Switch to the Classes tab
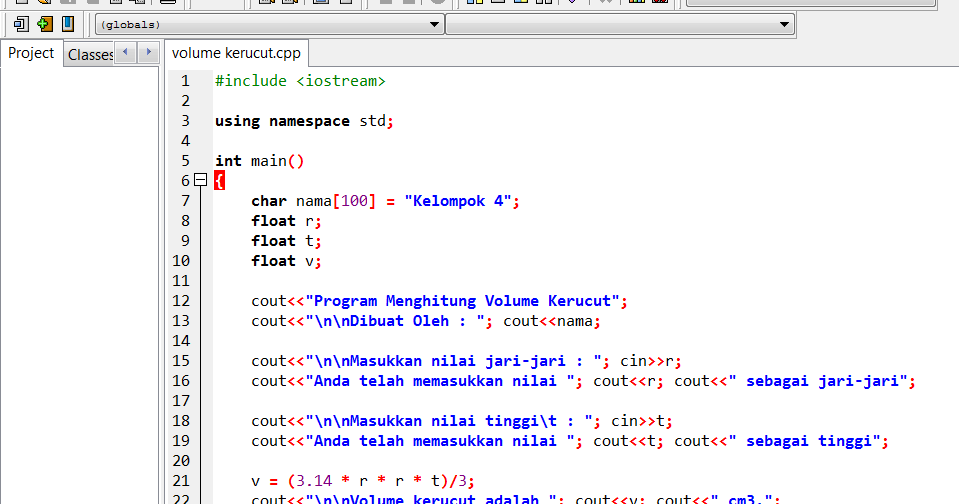This screenshot has width=959, height=504. pyautogui.click(x=90, y=54)
